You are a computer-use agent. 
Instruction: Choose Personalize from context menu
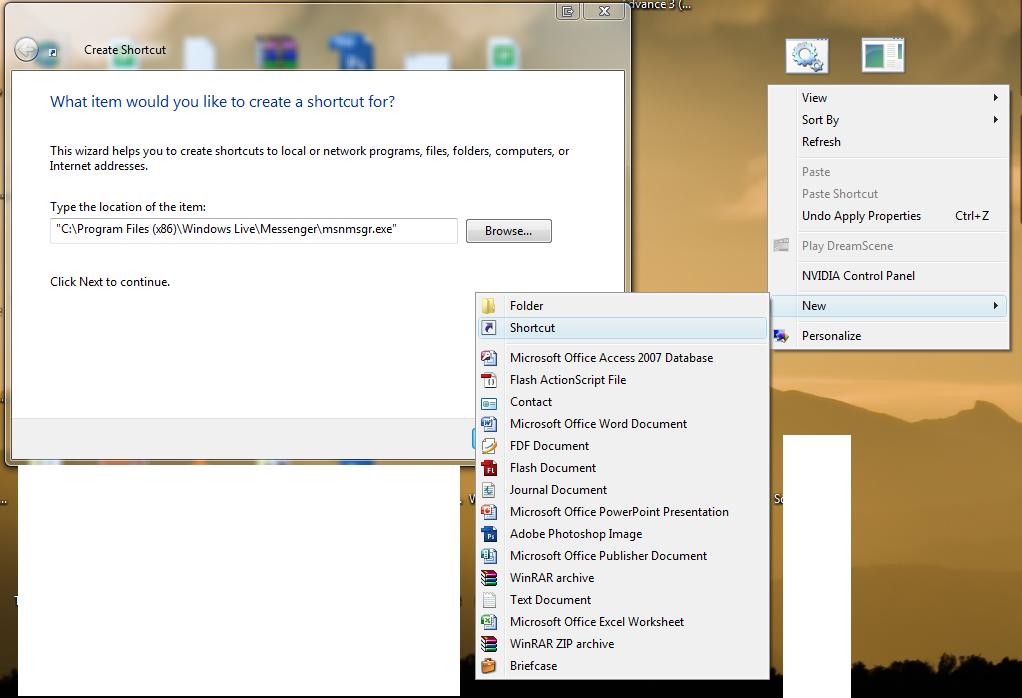[x=889, y=336]
